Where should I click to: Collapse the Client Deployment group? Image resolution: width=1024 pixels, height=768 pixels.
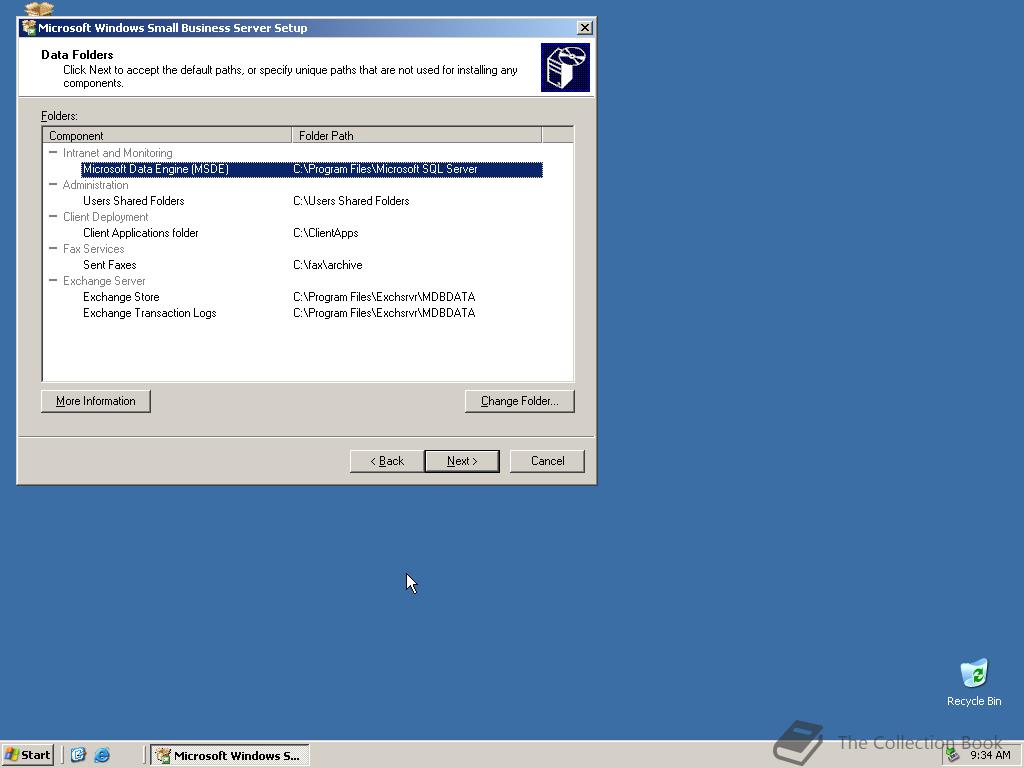coord(53,216)
